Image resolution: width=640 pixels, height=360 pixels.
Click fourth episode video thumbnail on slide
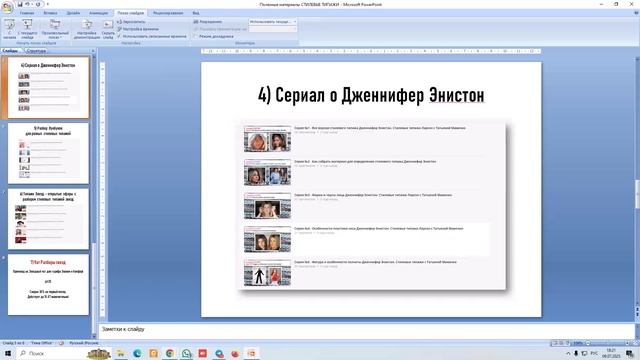pyautogui.click(x=267, y=239)
